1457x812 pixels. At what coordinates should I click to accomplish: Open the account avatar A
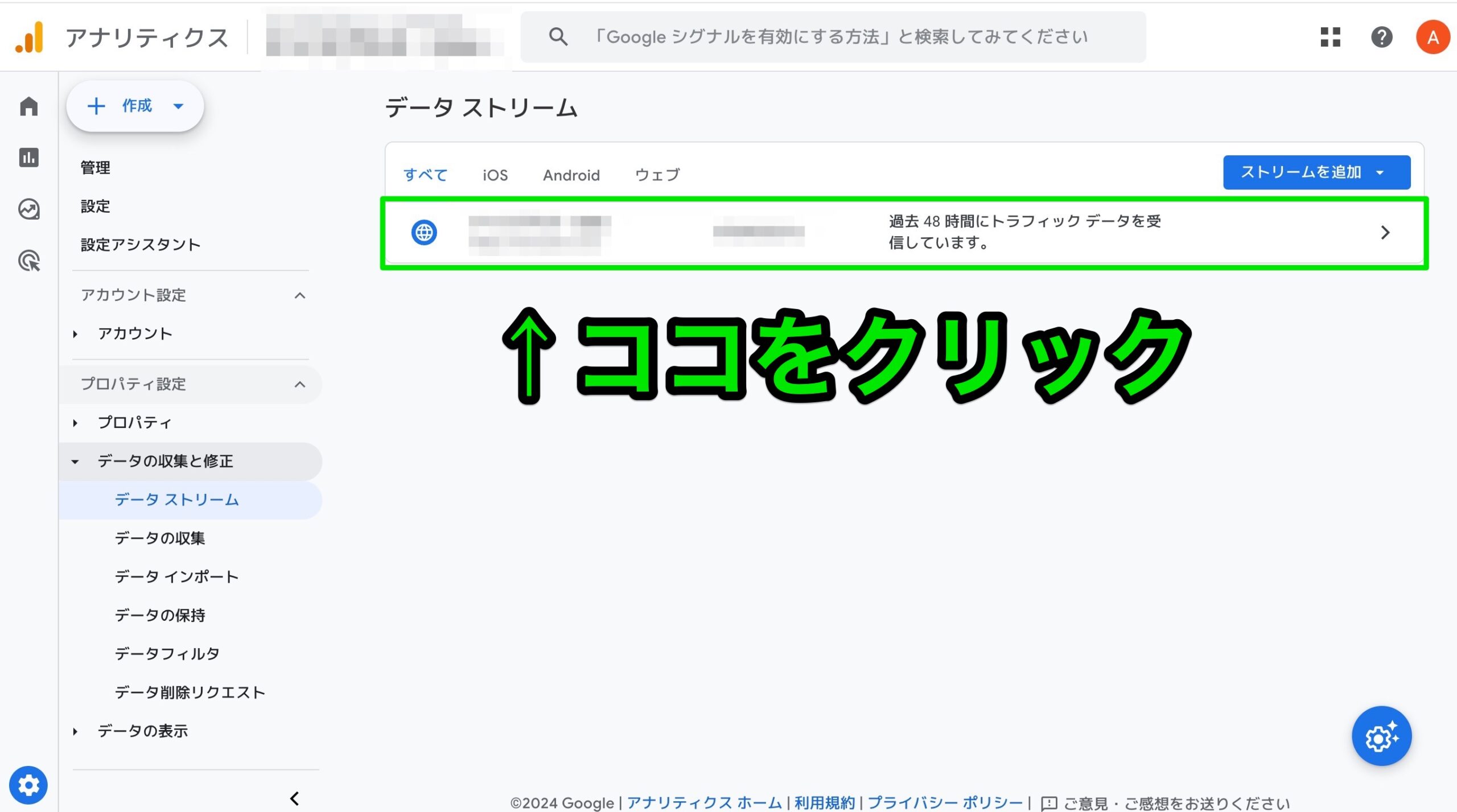click(x=1433, y=37)
